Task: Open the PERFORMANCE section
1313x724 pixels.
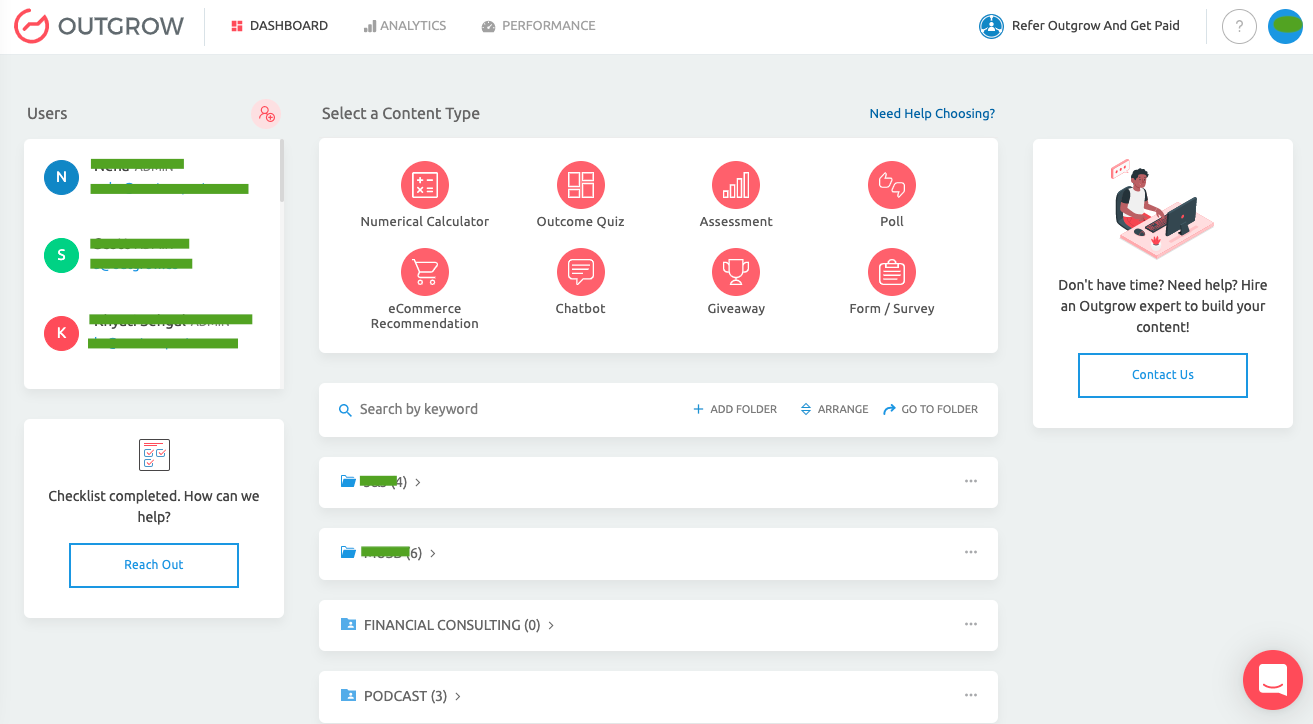Action: tap(538, 25)
